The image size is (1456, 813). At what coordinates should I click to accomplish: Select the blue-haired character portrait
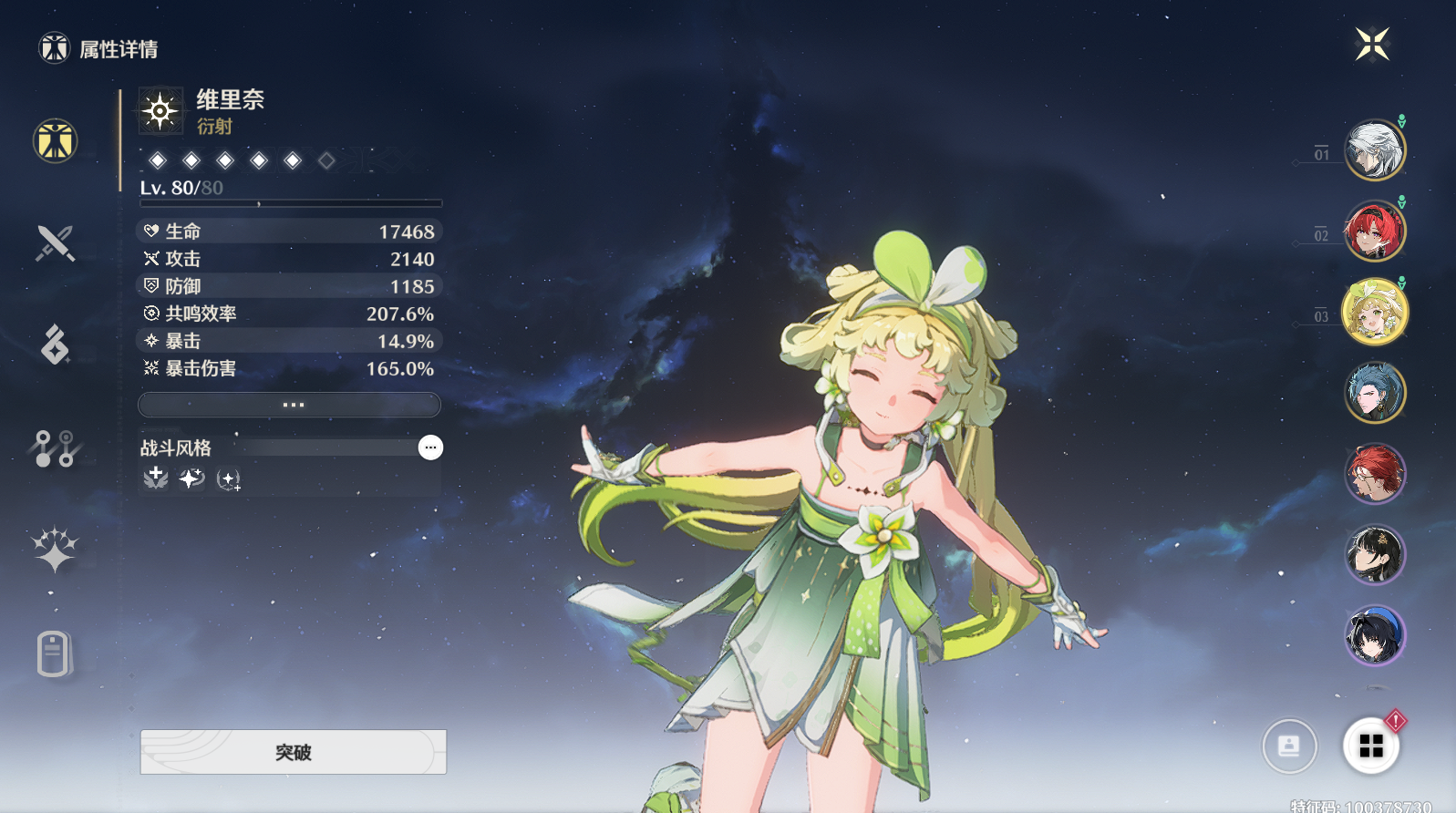[x=1375, y=393]
